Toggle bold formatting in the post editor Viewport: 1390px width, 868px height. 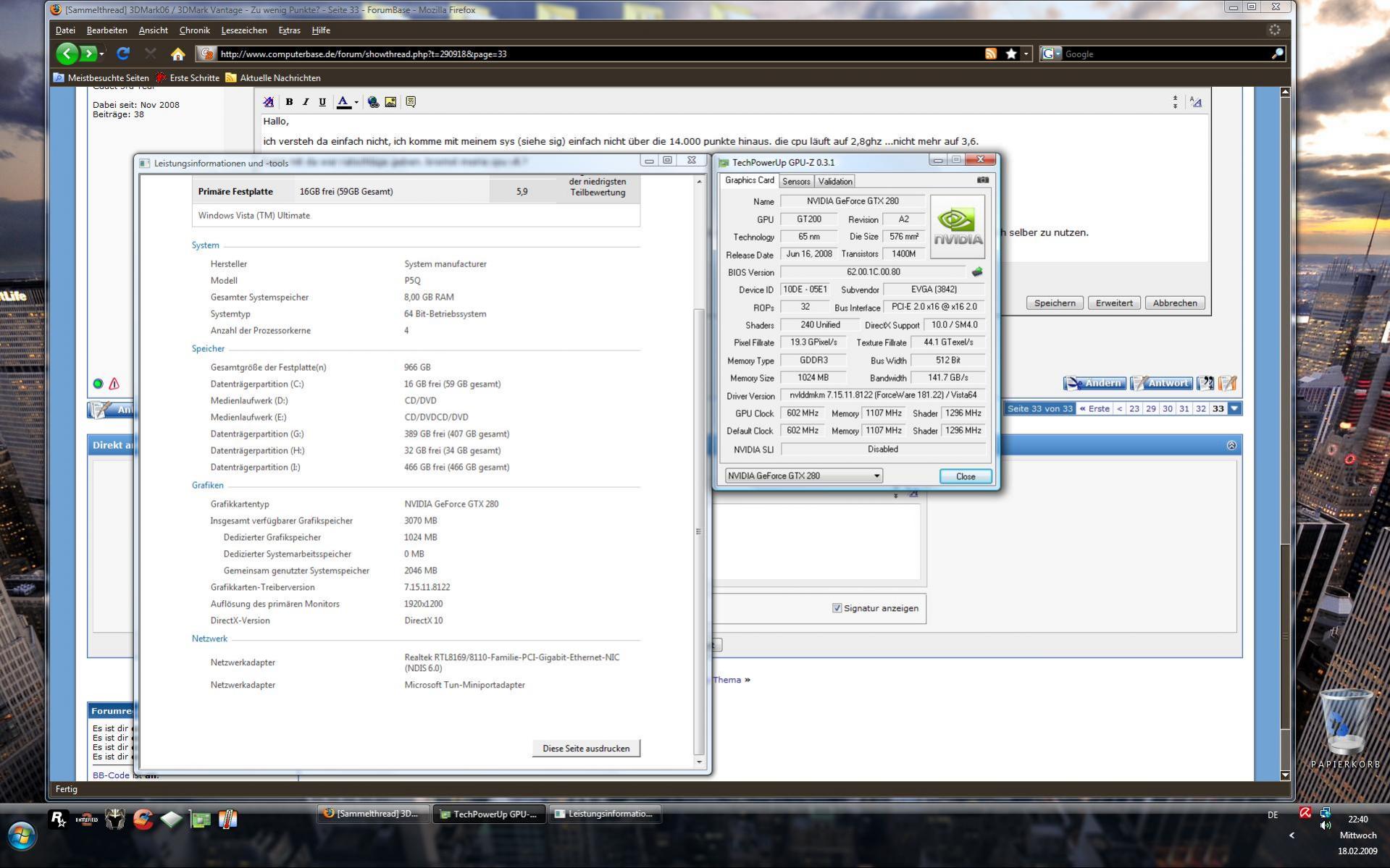[x=289, y=102]
